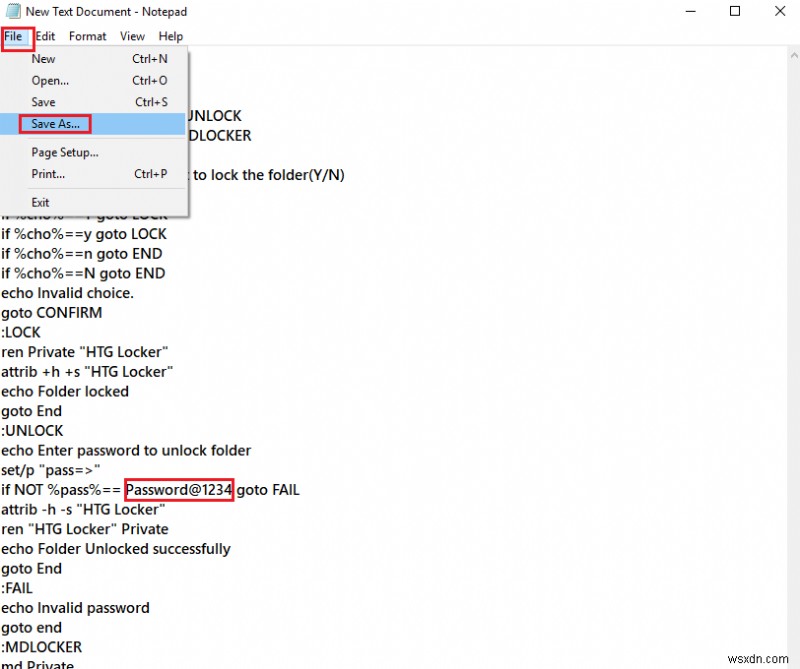The height and width of the screenshot is (669, 800).
Task: Click the ':FAIL' label line
Action: 17,588
